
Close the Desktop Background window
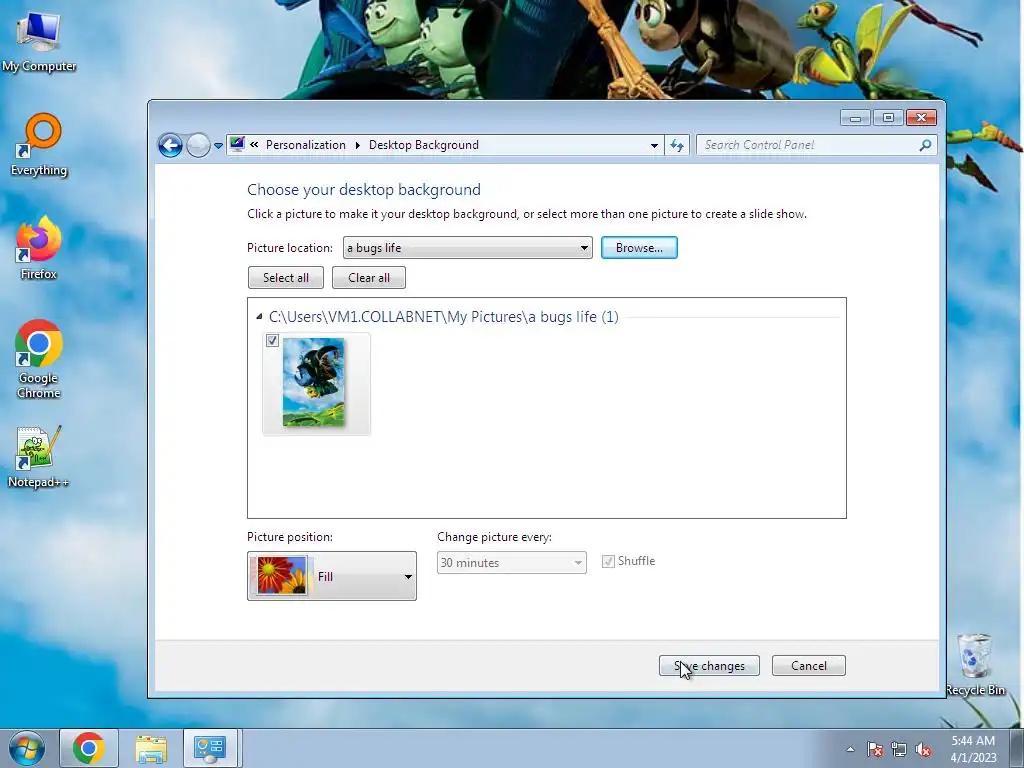921,118
